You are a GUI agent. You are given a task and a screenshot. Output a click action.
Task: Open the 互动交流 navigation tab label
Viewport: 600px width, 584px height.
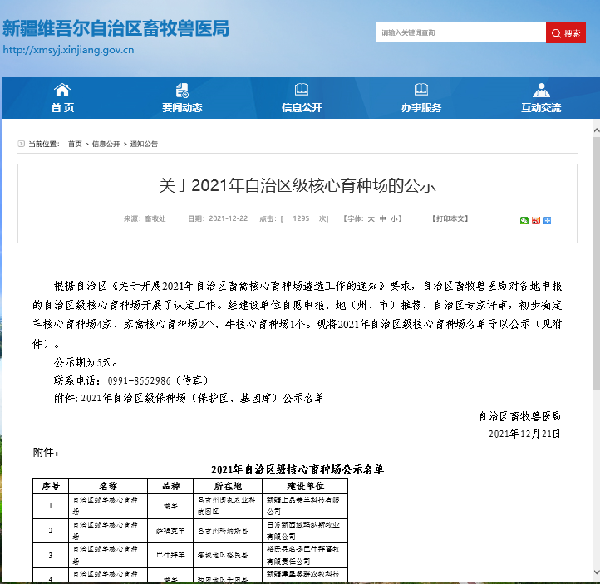click(541, 108)
